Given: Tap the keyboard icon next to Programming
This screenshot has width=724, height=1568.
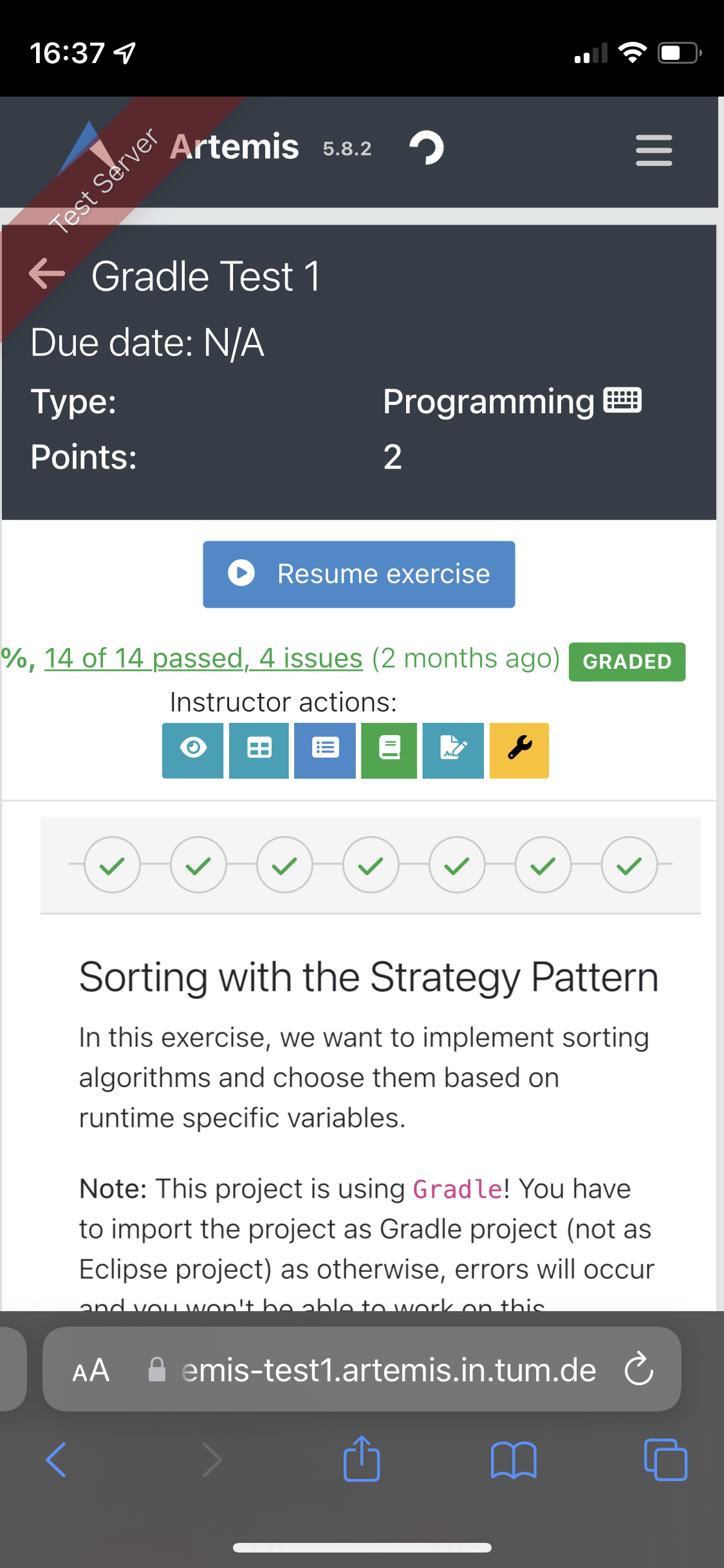Looking at the screenshot, I should point(622,400).
